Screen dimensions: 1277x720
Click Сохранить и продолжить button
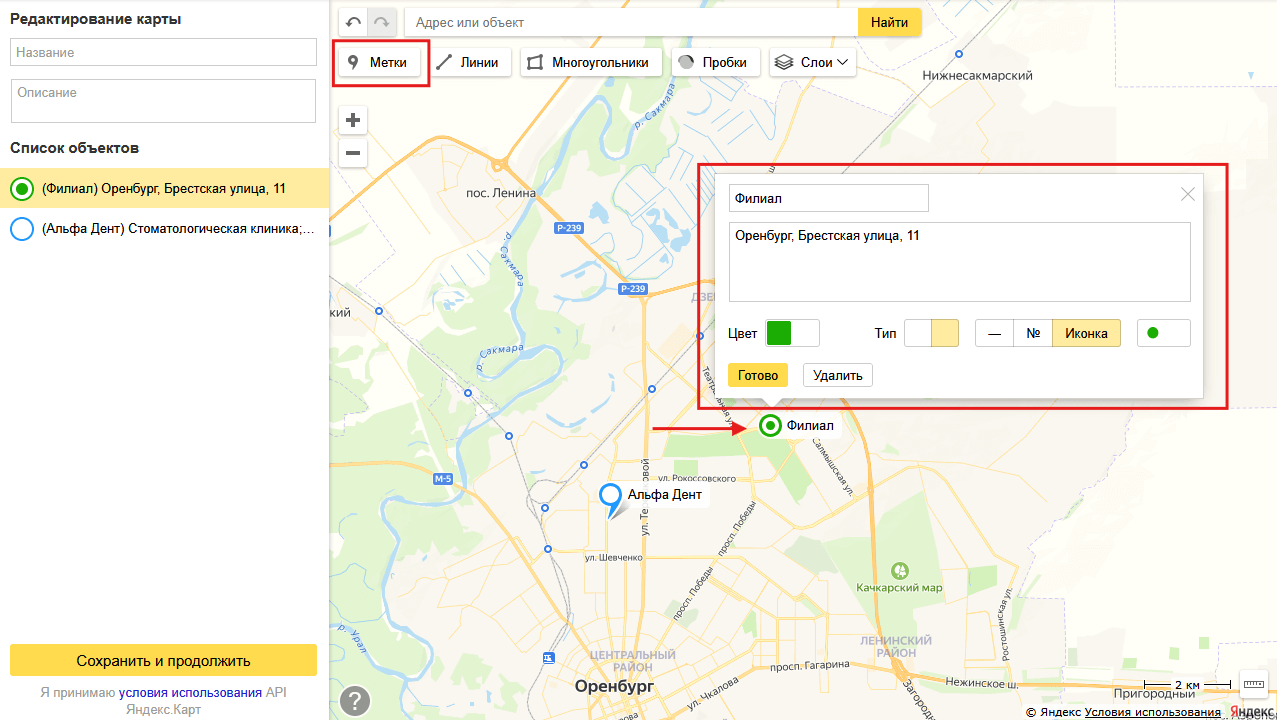tap(163, 660)
